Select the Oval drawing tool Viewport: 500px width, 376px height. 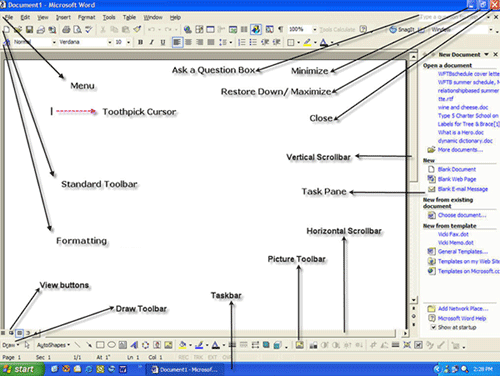111,345
